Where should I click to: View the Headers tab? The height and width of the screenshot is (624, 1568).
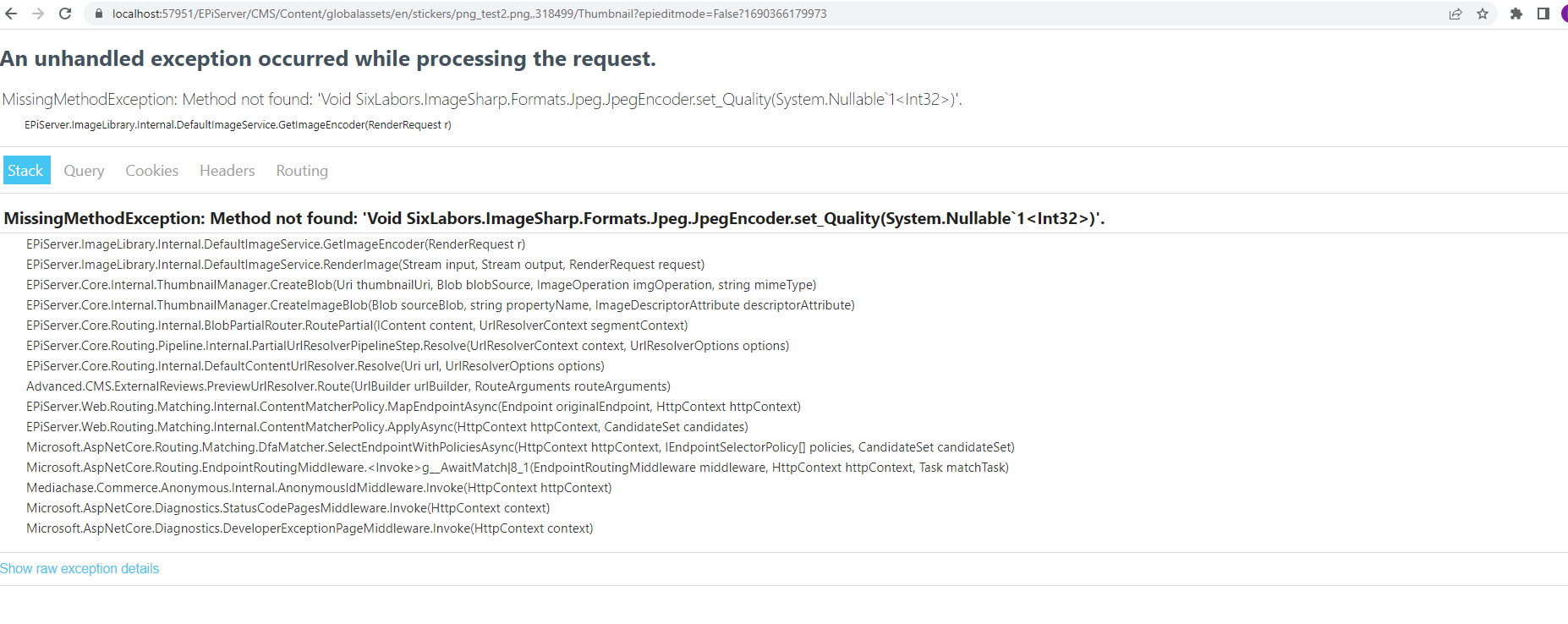tap(227, 171)
